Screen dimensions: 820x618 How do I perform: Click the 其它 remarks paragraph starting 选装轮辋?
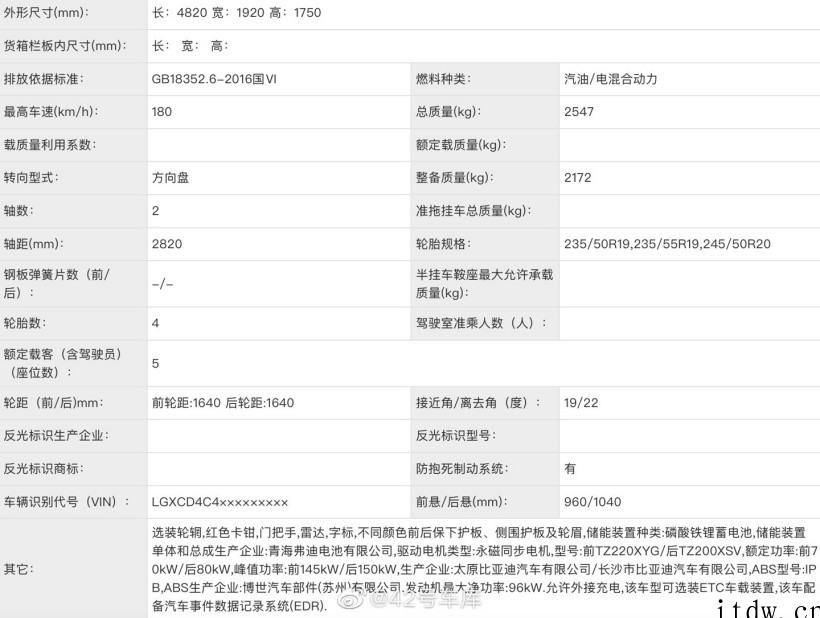click(485, 569)
